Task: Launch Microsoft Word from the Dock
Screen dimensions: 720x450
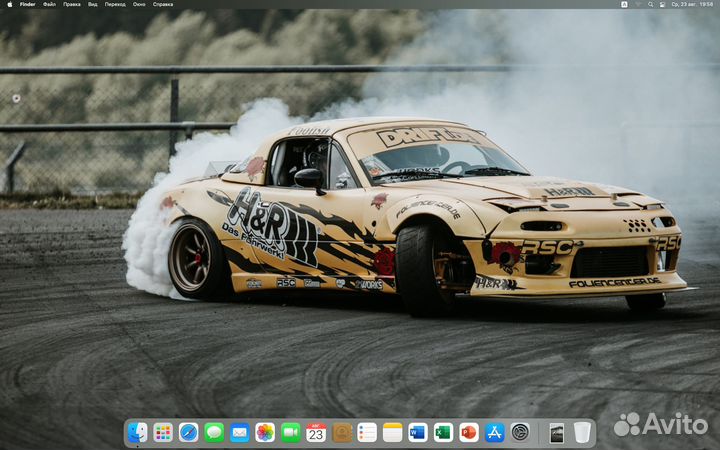Action: click(418, 433)
